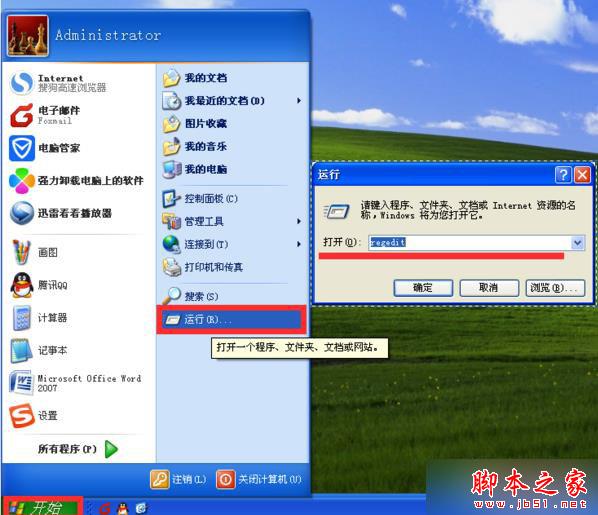Open 腾讯QQ penguin icon in start menu
This screenshot has width=598, height=515.
pos(22,285)
